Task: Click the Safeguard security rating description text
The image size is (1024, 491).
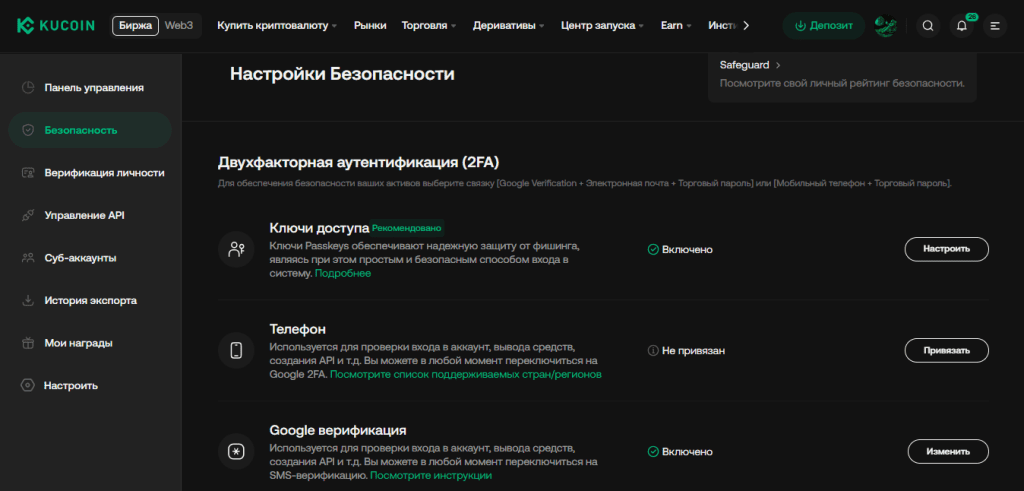Action: click(x=842, y=84)
